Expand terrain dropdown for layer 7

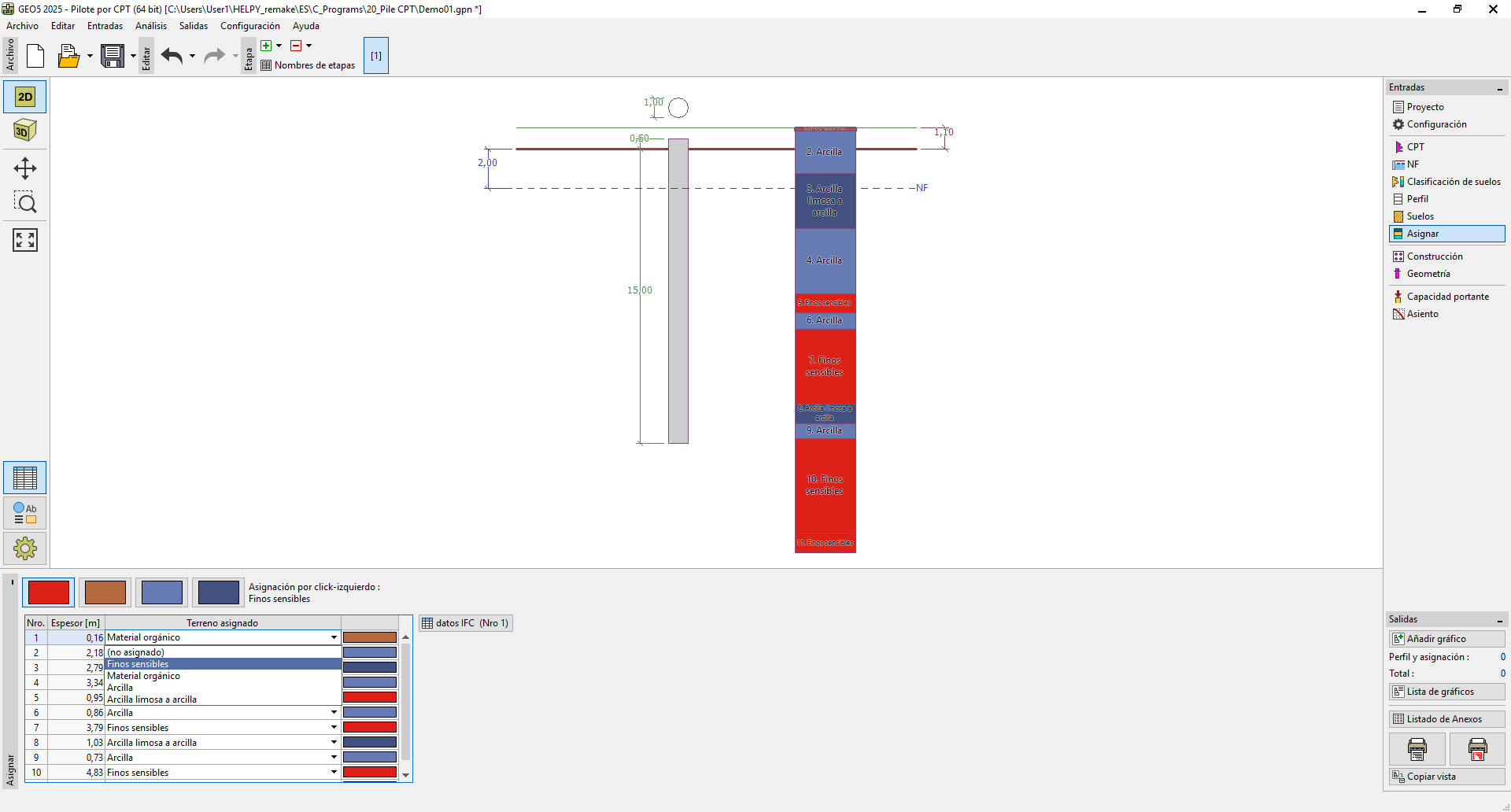(334, 728)
